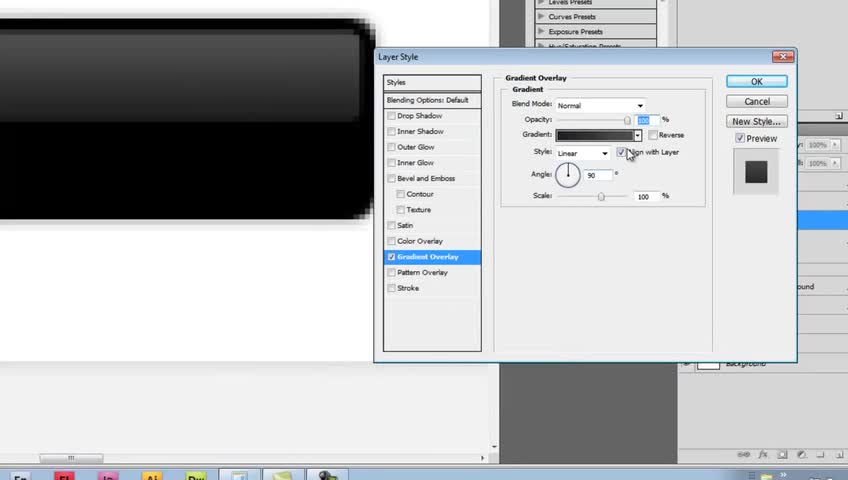Click the Opacity percentage field
Image resolution: width=848 pixels, height=480 pixels.
tap(647, 120)
